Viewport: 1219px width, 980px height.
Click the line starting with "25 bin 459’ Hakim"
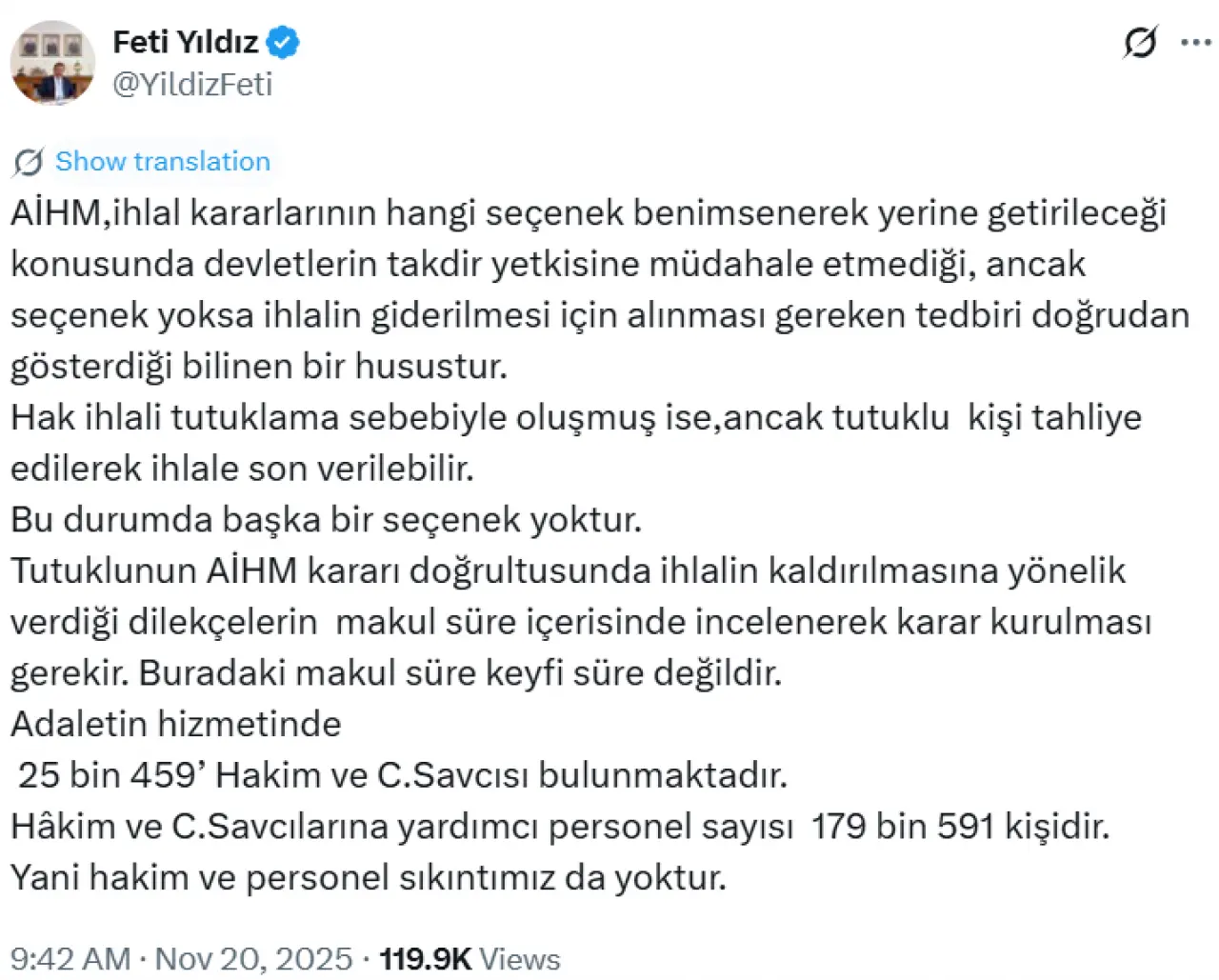click(x=402, y=774)
